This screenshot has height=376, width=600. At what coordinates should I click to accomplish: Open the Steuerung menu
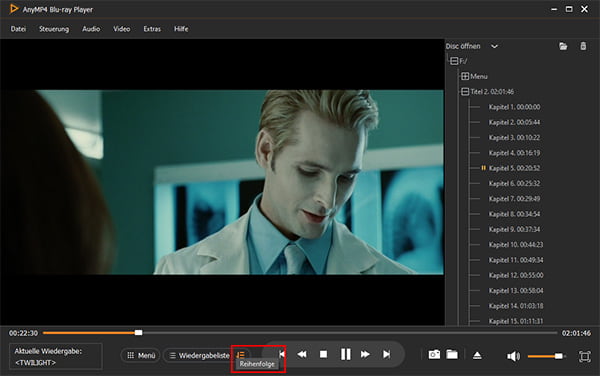pyautogui.click(x=54, y=29)
